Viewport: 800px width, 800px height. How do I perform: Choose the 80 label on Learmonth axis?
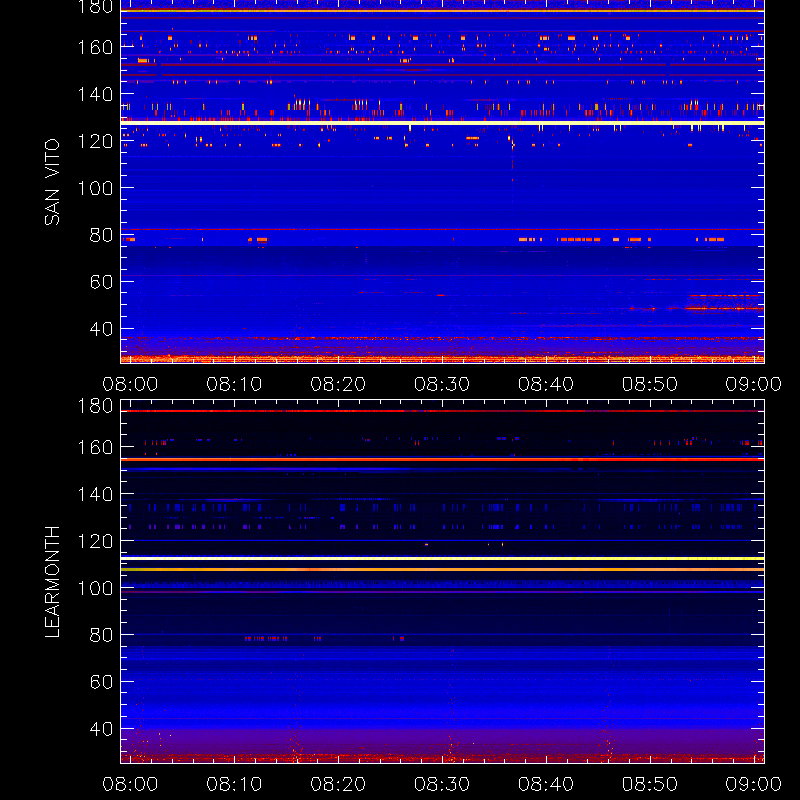pos(102,635)
